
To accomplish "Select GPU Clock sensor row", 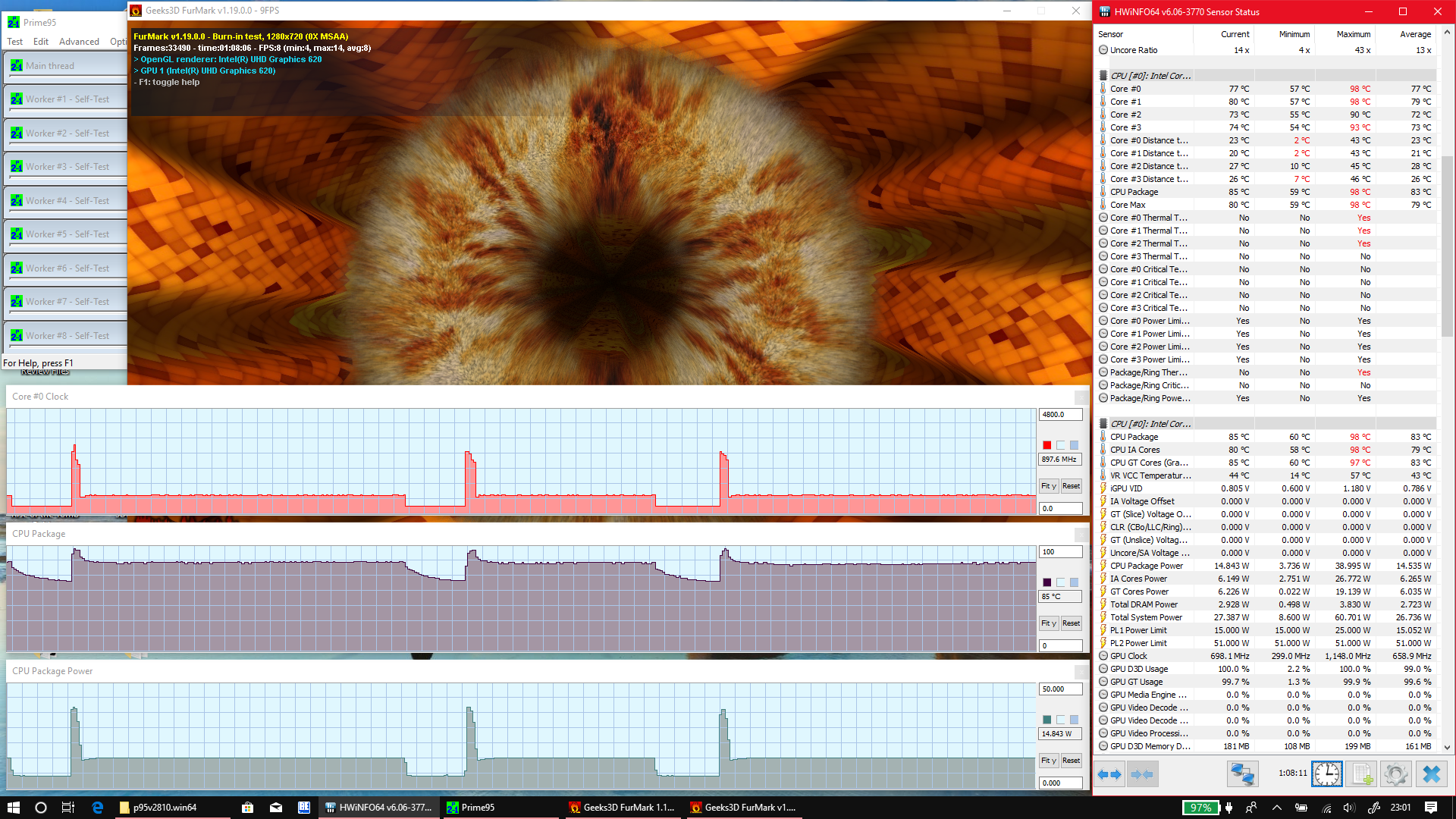I will click(x=1266, y=656).
